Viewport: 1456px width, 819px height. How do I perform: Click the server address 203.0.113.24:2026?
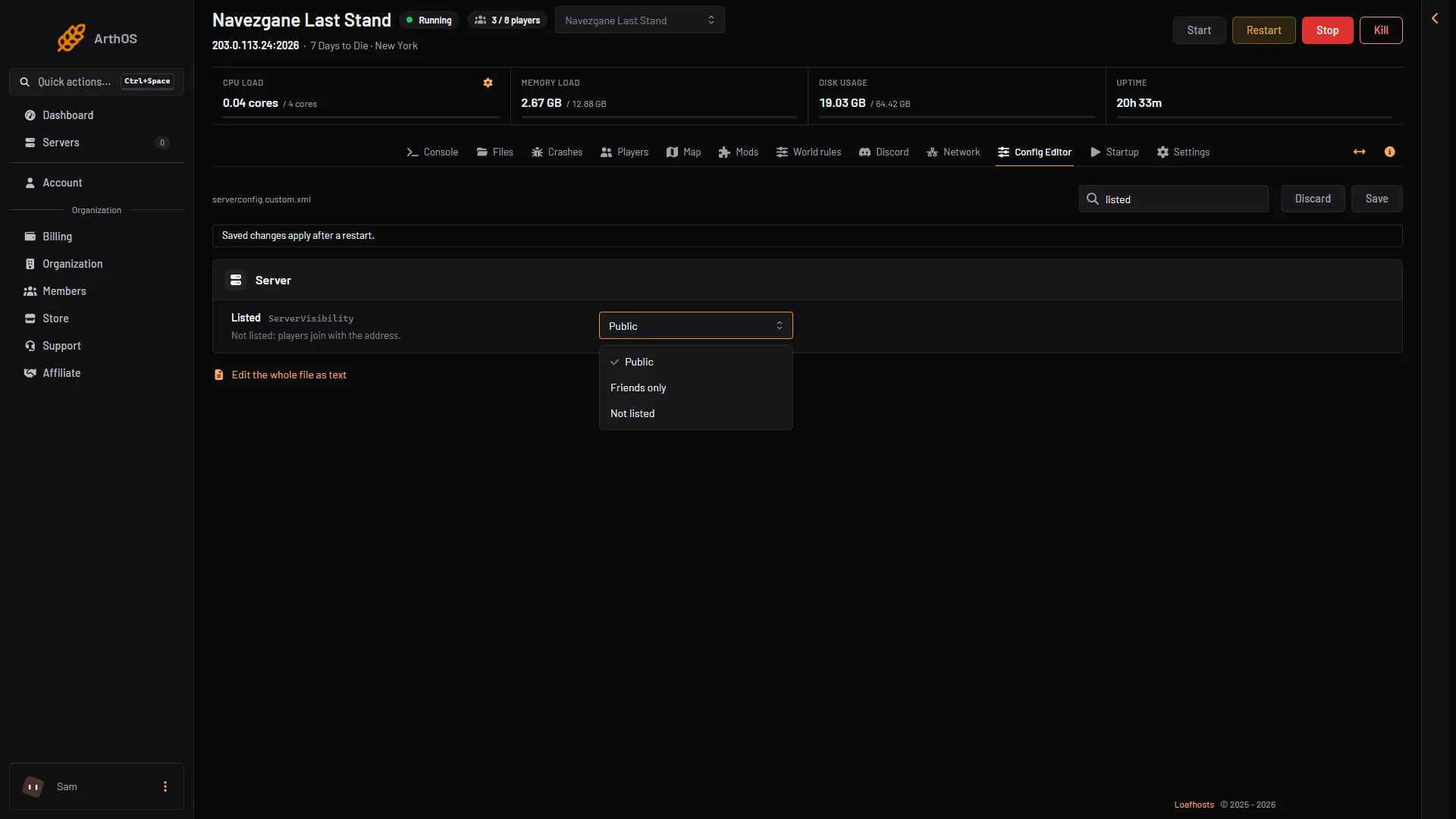tap(256, 45)
